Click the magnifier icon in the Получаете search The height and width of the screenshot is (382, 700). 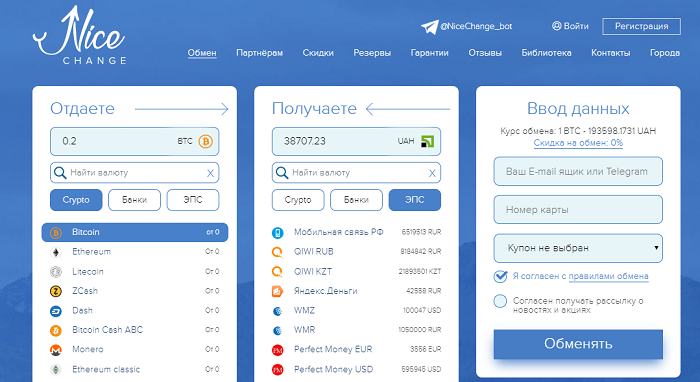pyautogui.click(x=282, y=173)
